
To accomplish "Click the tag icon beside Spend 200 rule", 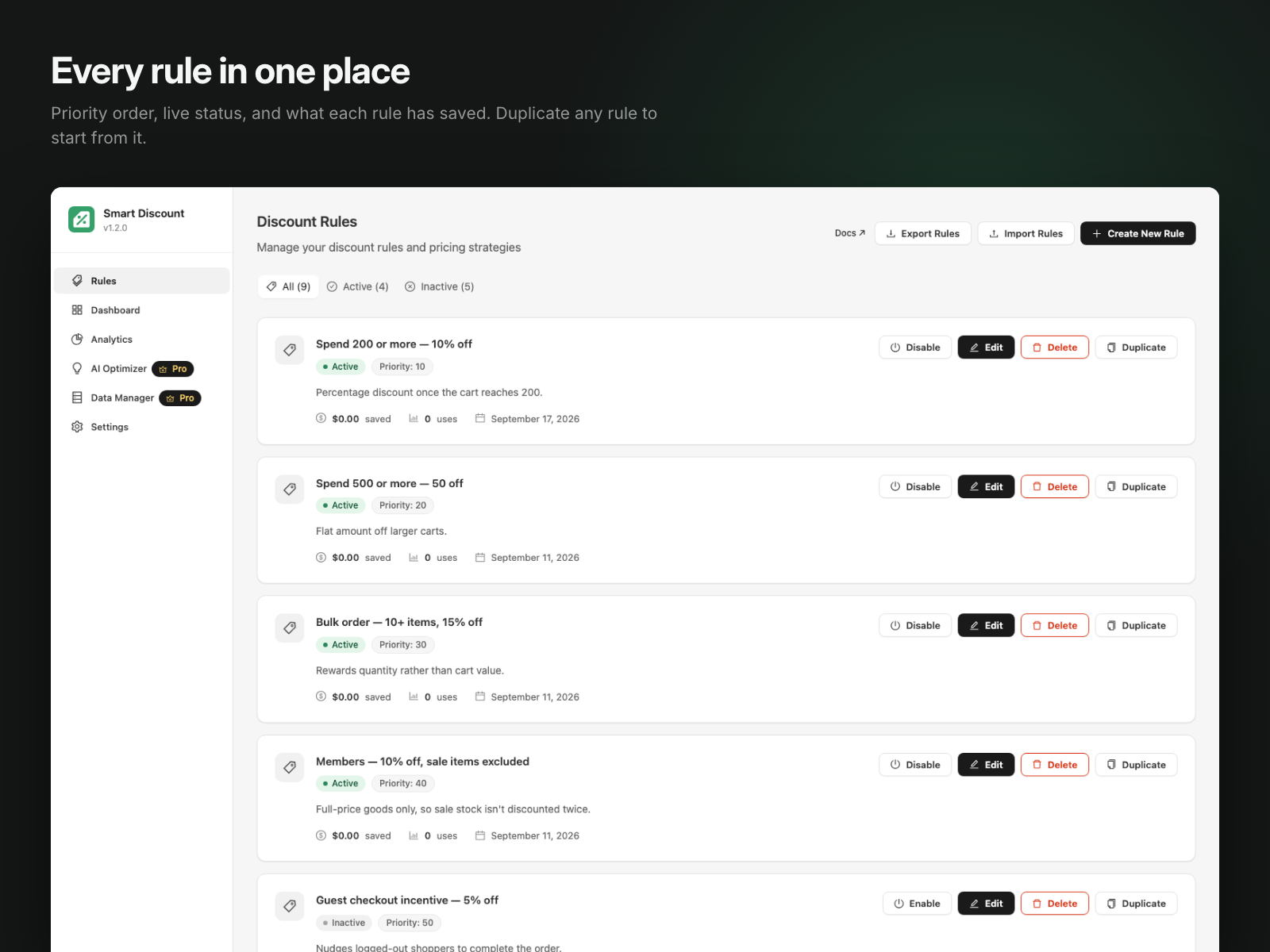I will coord(290,350).
